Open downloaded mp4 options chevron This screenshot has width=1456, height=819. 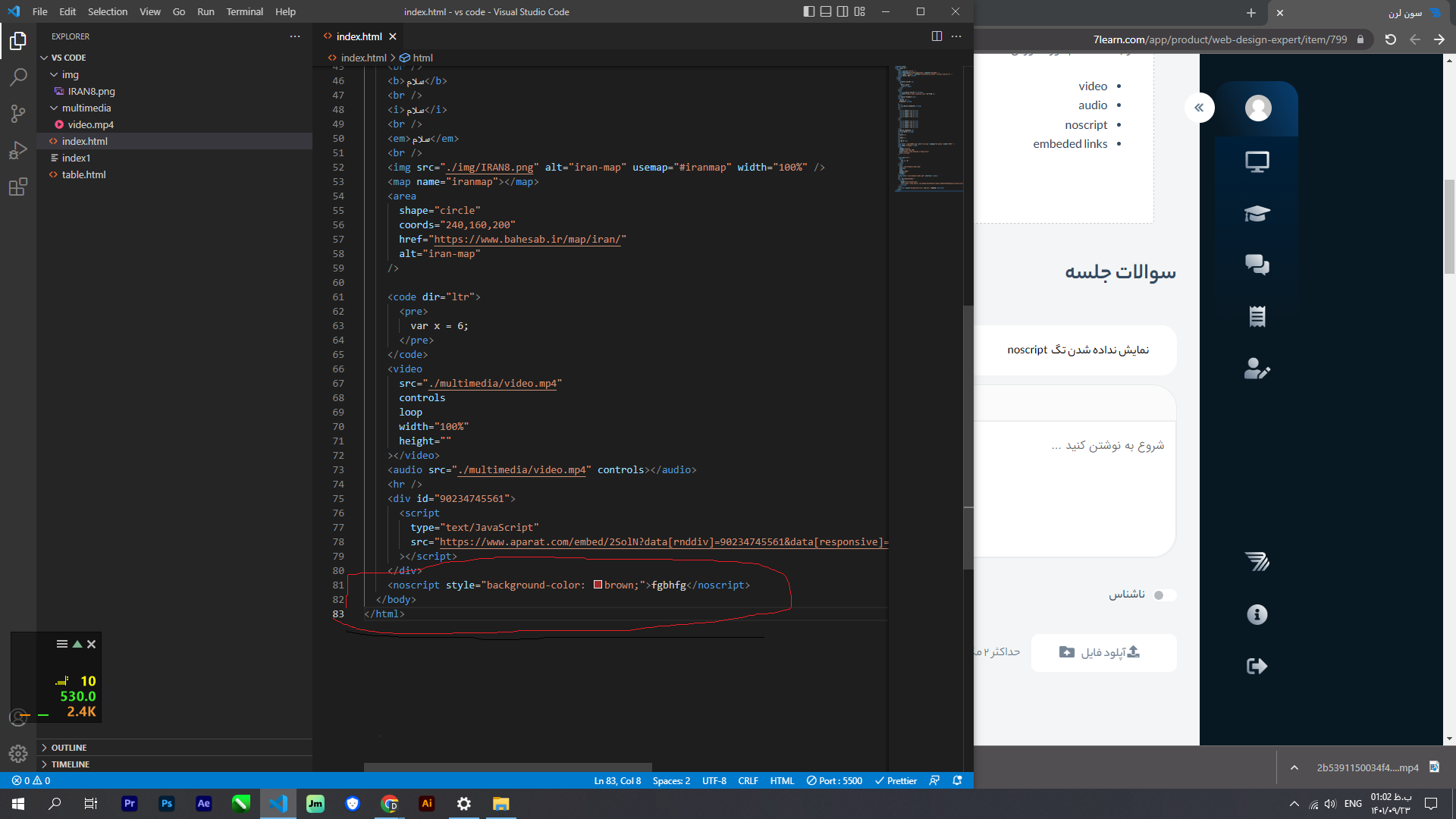pos(1294,767)
